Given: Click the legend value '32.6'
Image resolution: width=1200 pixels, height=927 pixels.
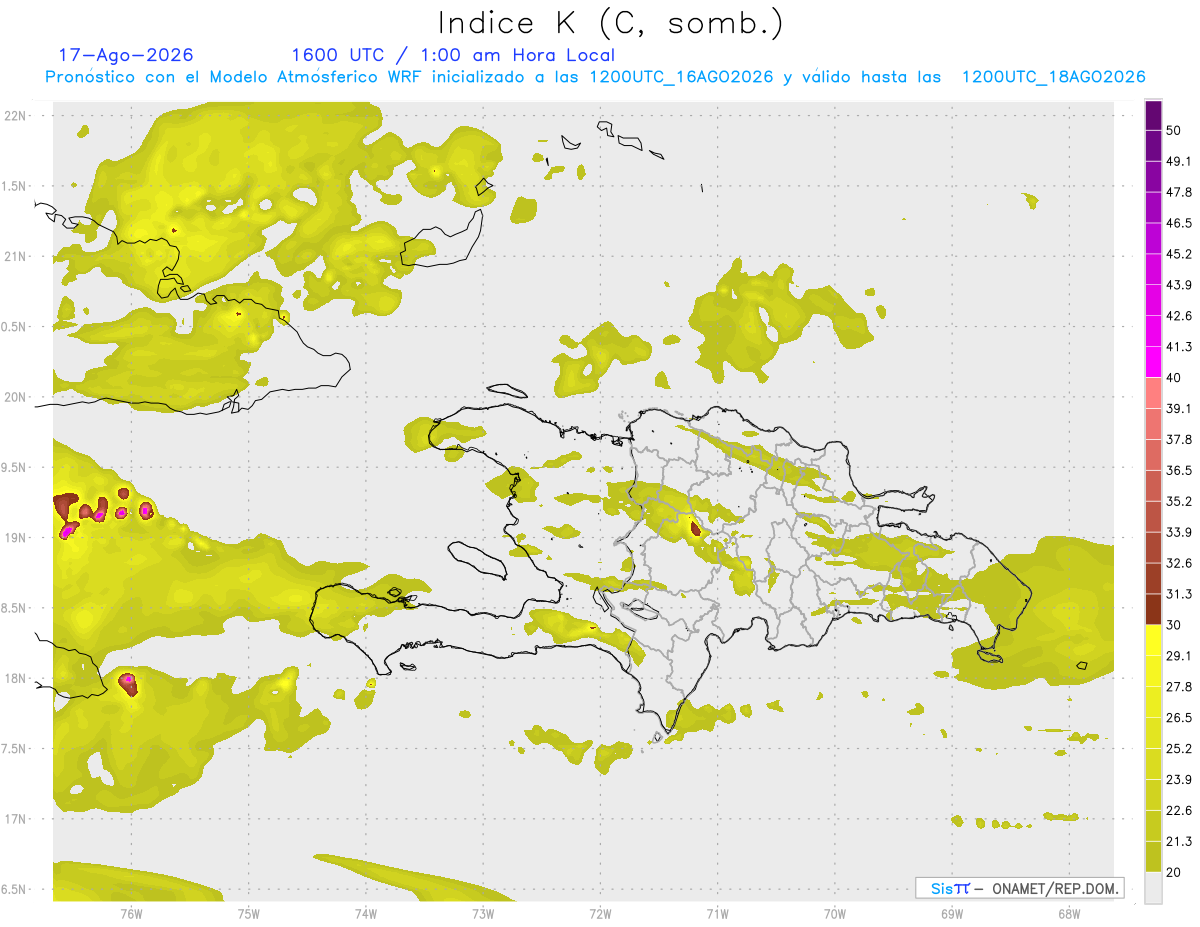Looking at the screenshot, I should [1179, 563].
